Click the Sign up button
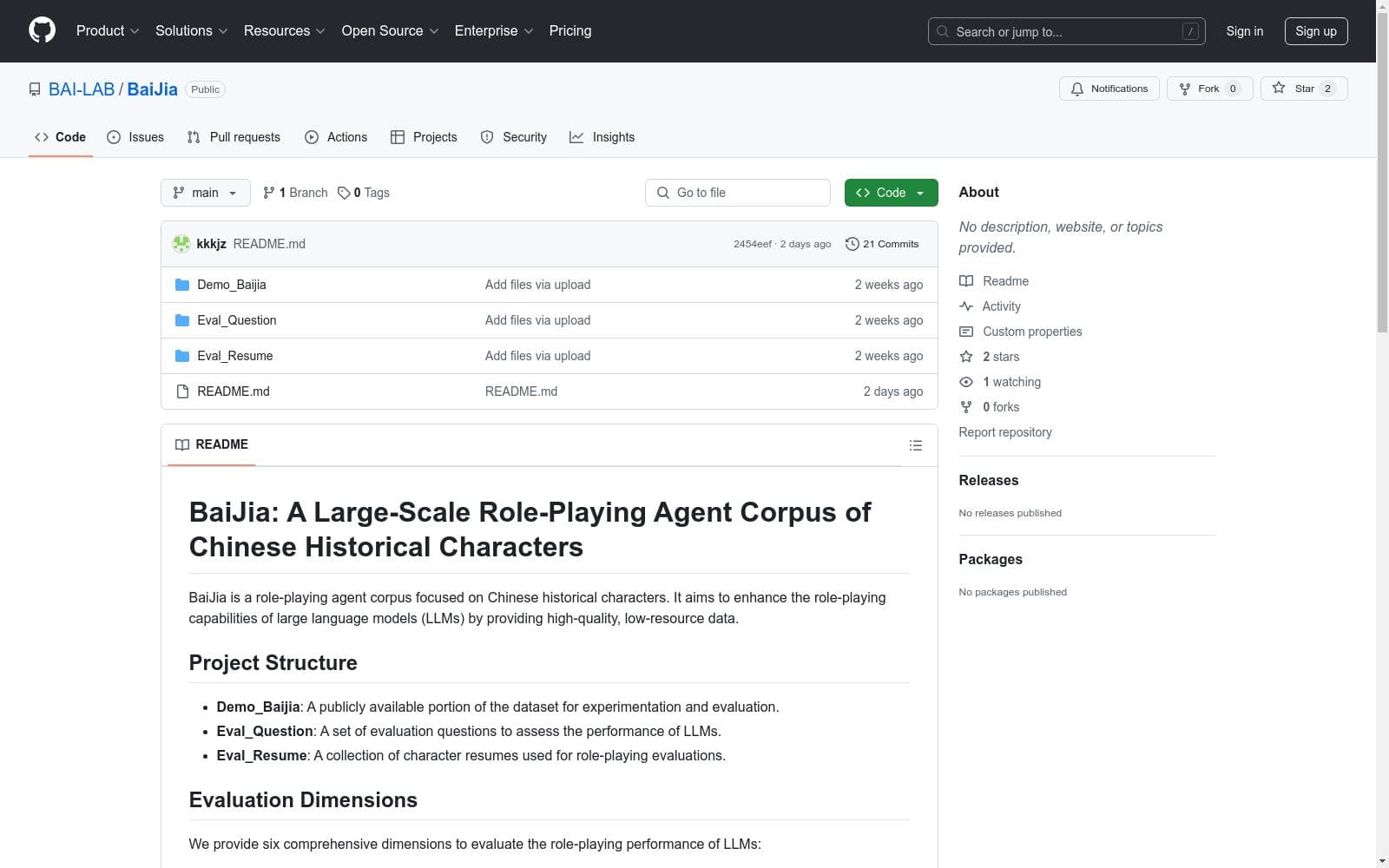This screenshot has width=1389, height=868. (1316, 31)
